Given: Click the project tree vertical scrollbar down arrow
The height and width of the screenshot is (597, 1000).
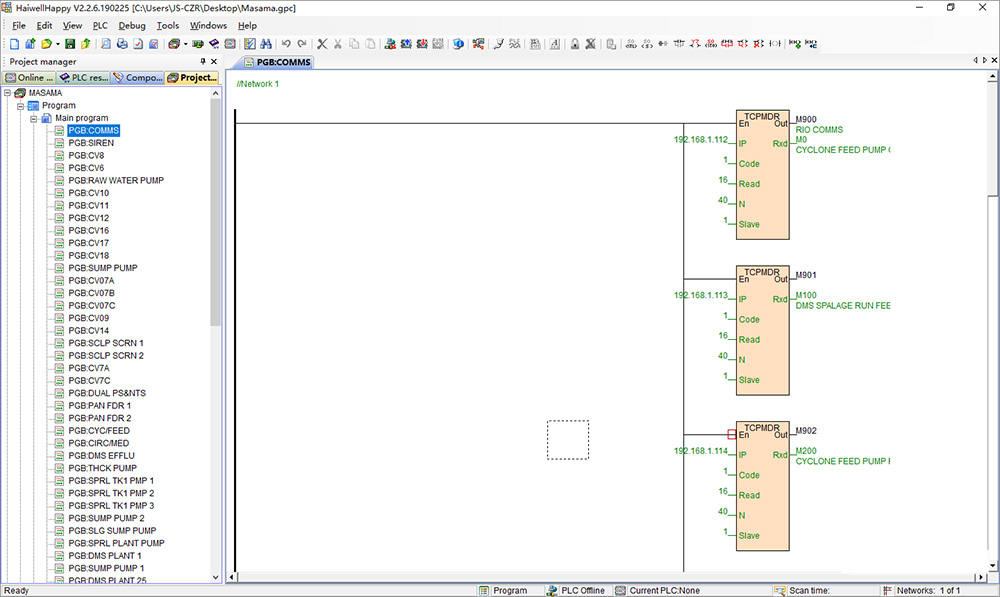Looking at the screenshot, I should point(216,577).
